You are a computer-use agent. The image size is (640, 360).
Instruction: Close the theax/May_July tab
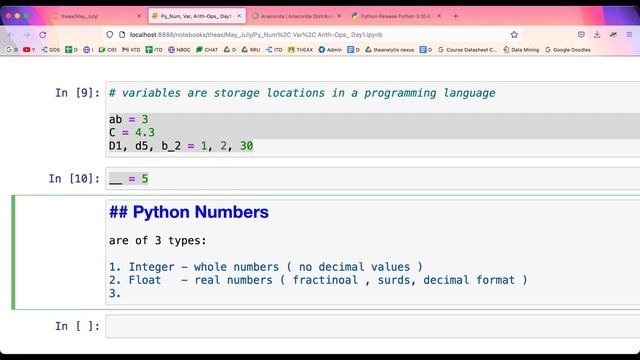pyautogui.click(x=139, y=16)
